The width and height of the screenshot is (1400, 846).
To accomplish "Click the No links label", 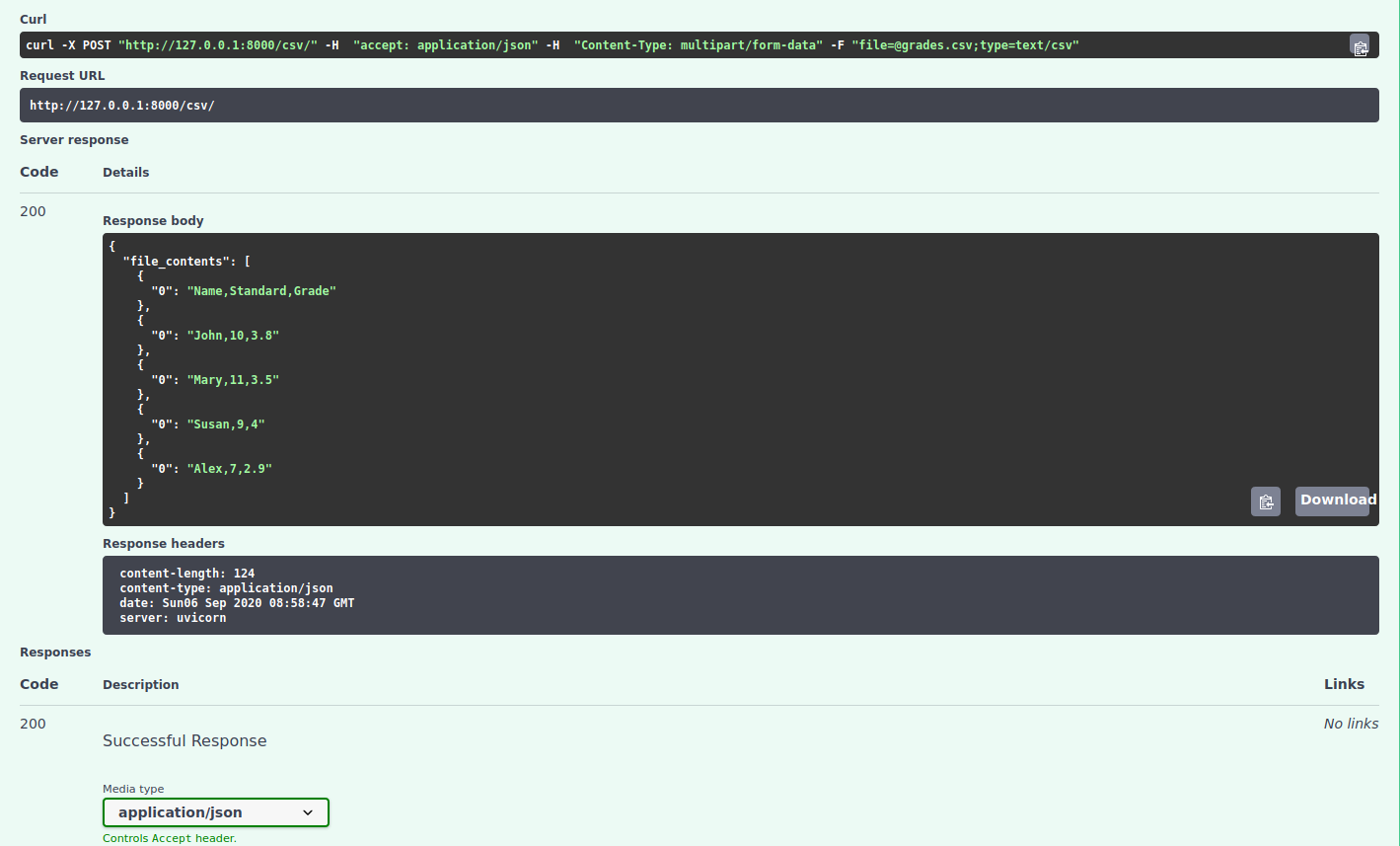I will [1351, 723].
